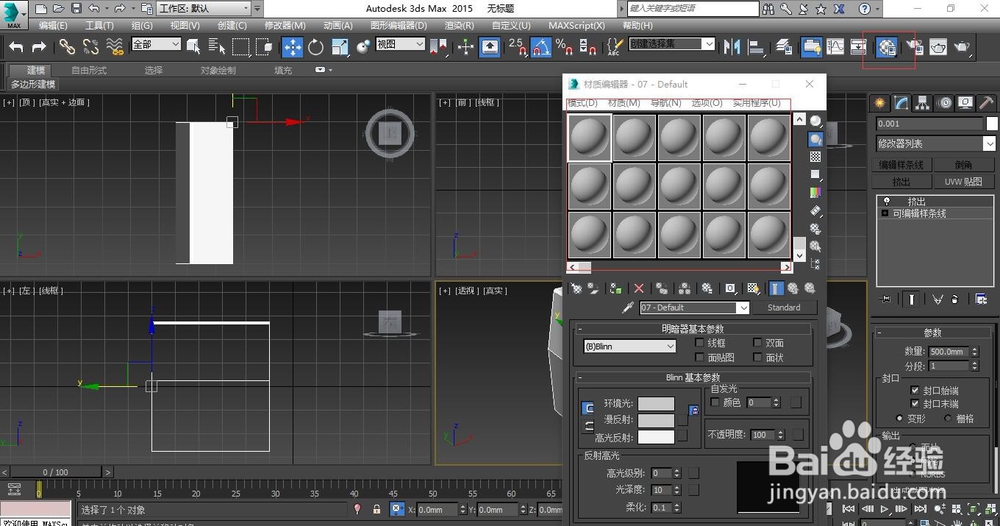This screenshot has width=1000, height=526.
Task: Open Render Setup teapot icon
Action: click(x=915, y=47)
